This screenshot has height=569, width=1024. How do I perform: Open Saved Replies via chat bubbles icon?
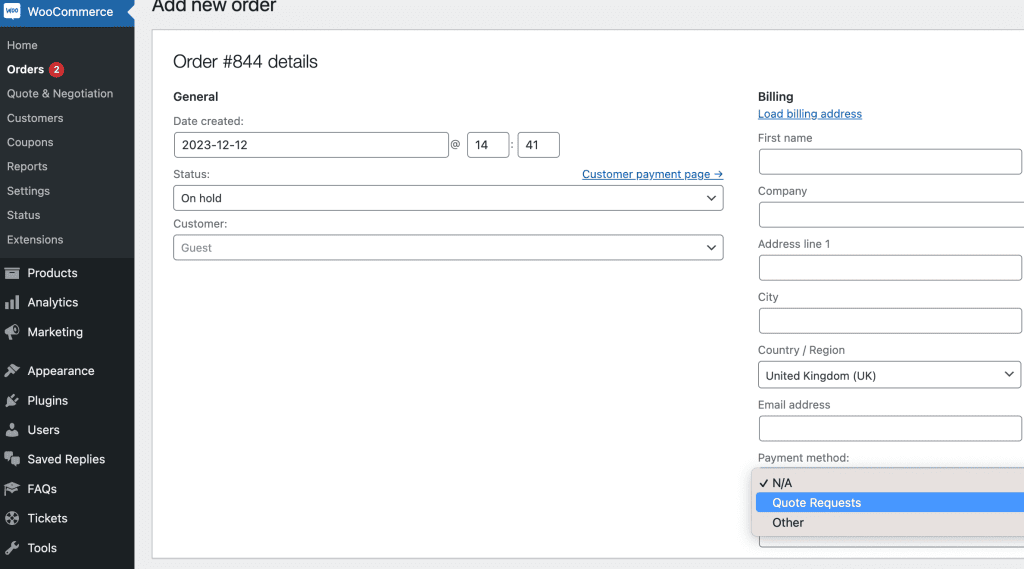click(12, 459)
